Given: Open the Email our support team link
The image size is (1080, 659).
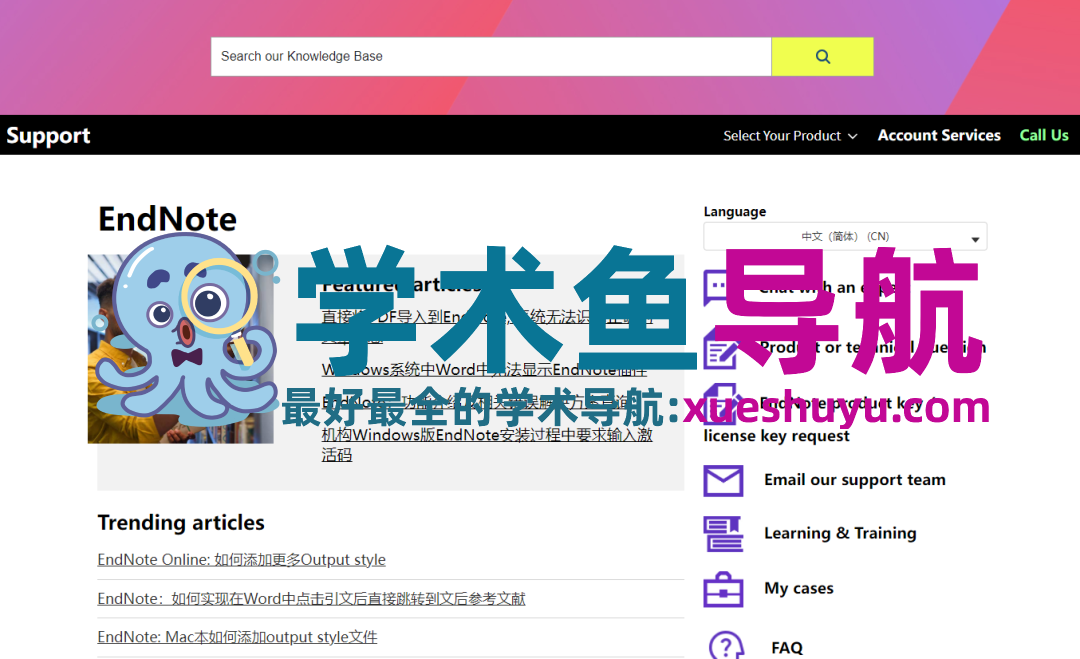Looking at the screenshot, I should point(855,480).
